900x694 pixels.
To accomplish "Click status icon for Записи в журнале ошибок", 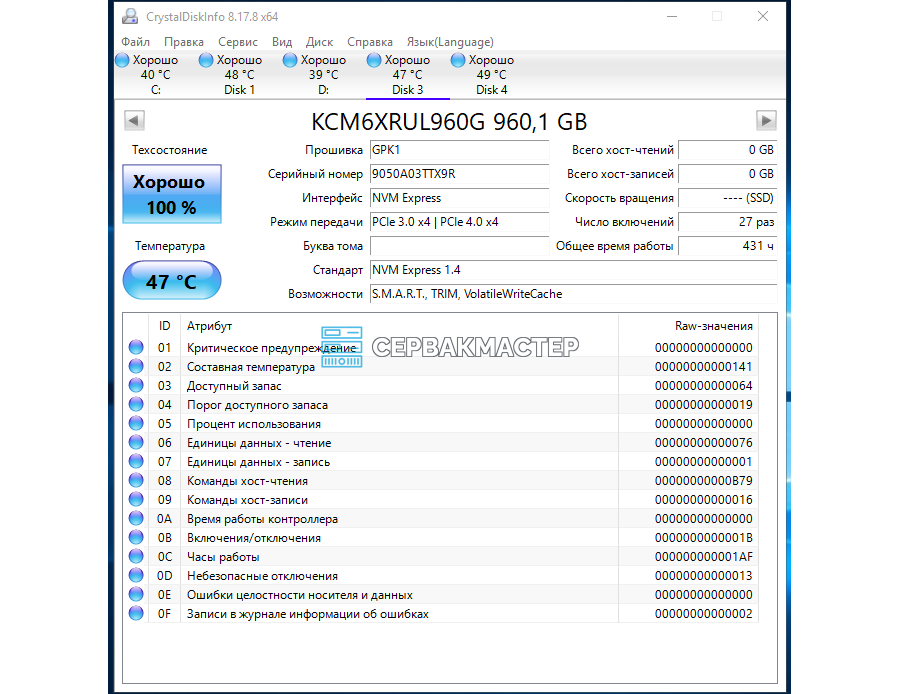I will pos(136,613).
